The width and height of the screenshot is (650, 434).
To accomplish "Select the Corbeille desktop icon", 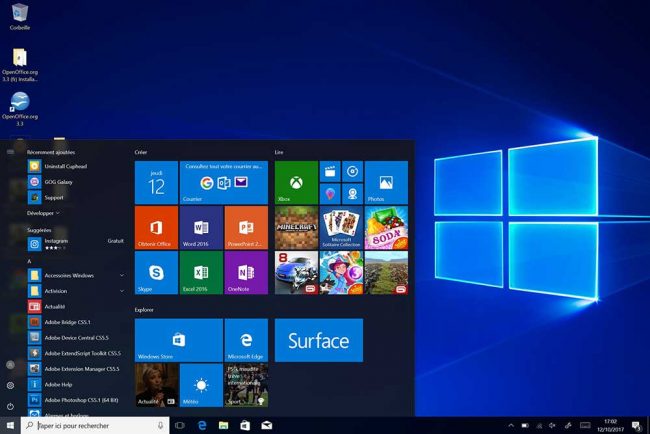I will coord(19,17).
